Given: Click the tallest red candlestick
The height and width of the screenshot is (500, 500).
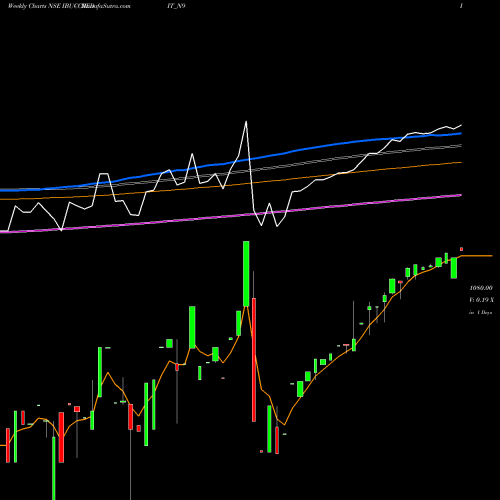Looking at the screenshot, I should coord(254,360).
